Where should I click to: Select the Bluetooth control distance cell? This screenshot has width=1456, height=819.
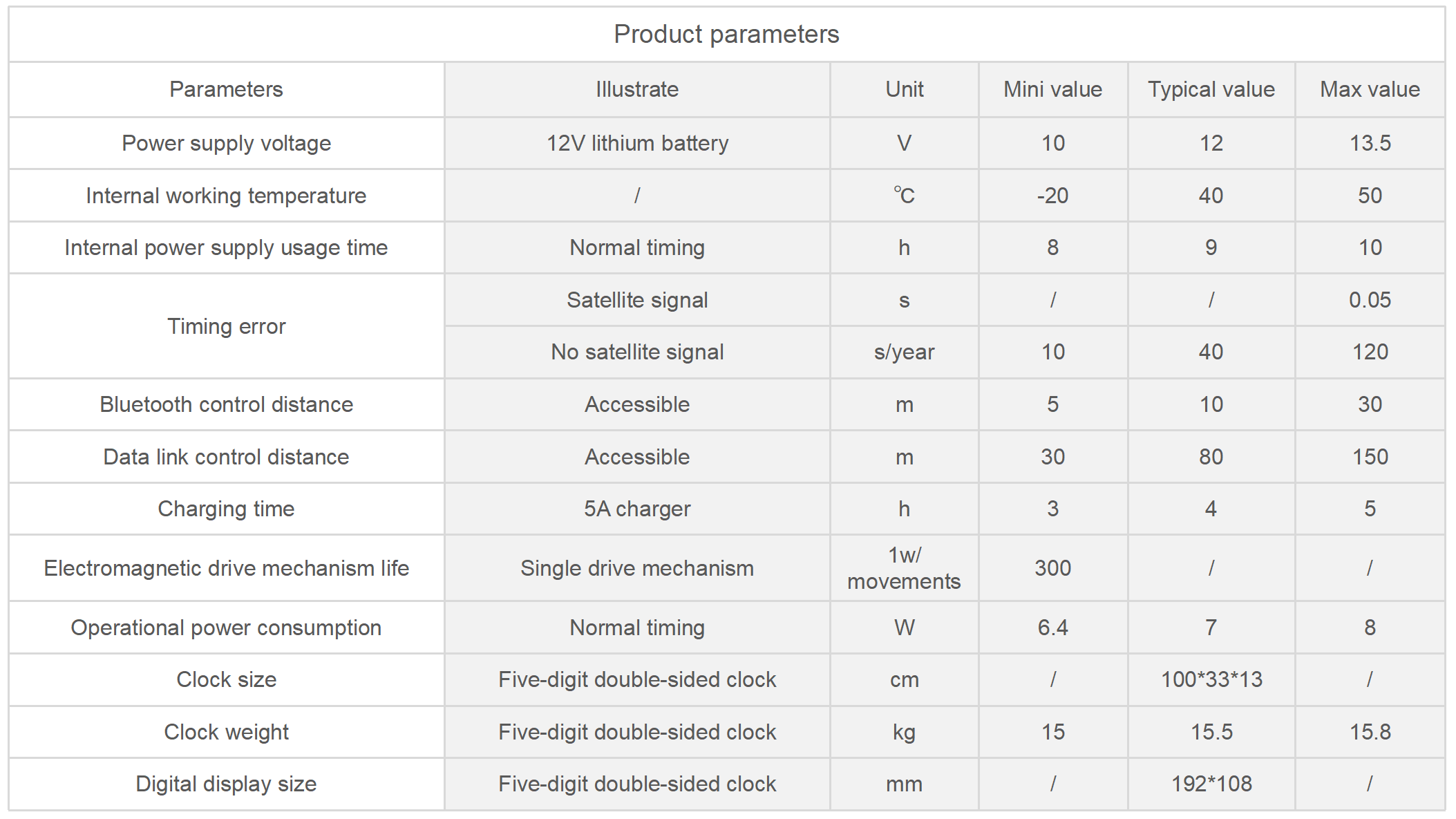coord(227,404)
